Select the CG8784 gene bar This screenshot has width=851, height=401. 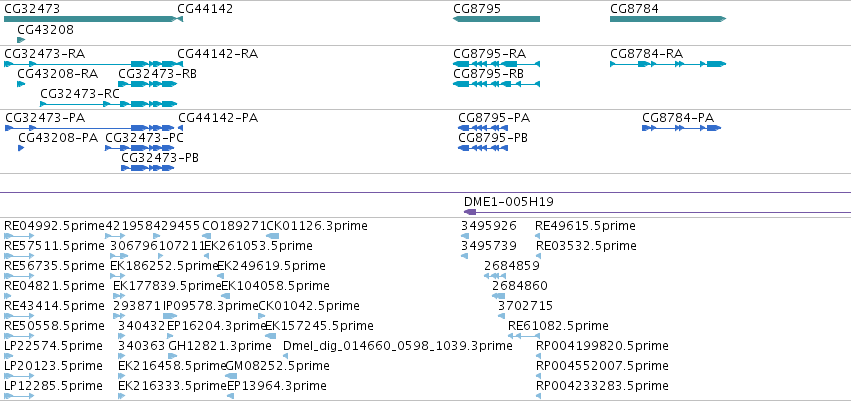coord(668,19)
